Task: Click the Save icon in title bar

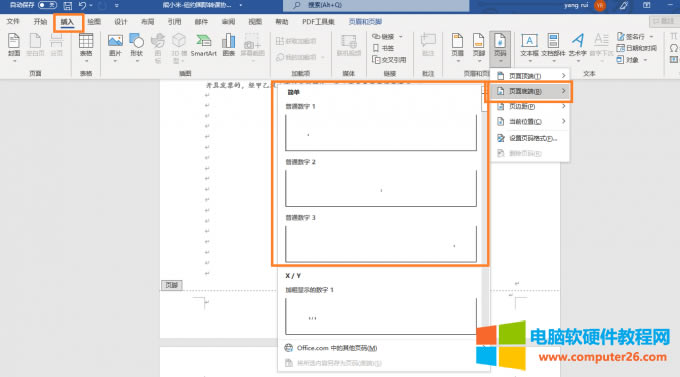Action: (x=68, y=6)
